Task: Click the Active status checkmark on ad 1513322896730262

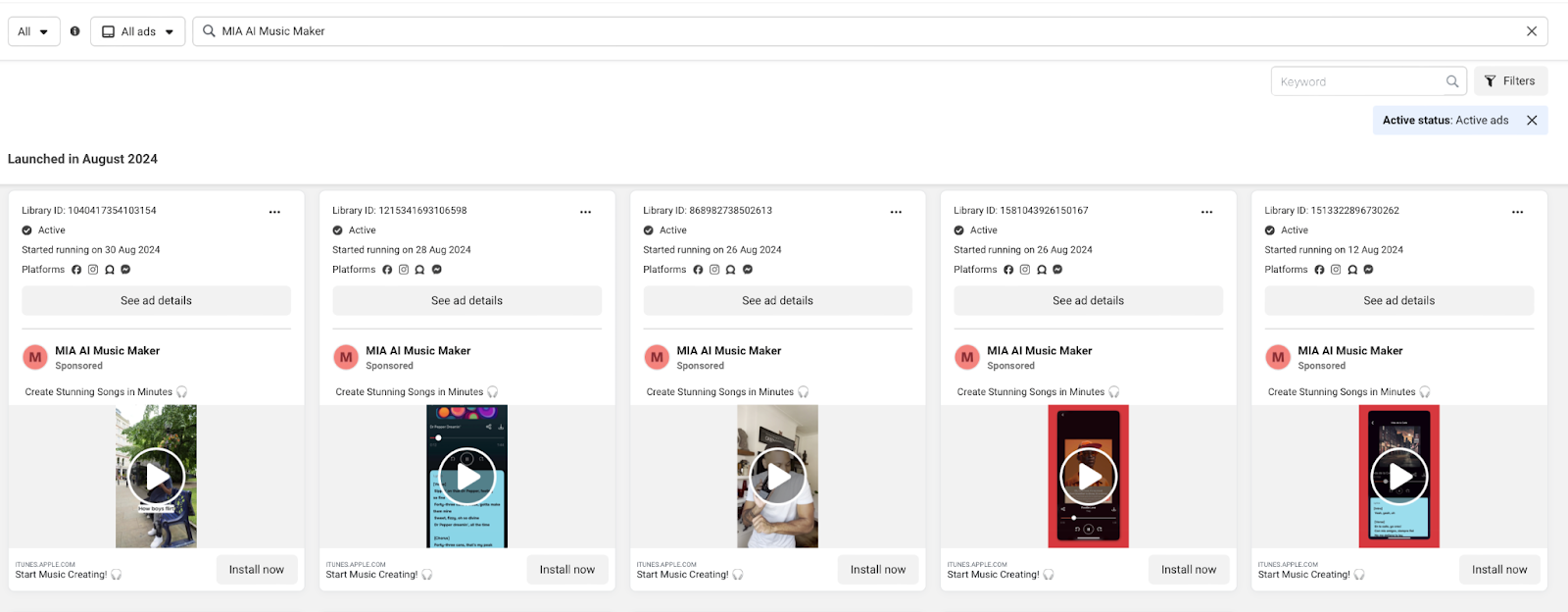Action: (x=1270, y=230)
